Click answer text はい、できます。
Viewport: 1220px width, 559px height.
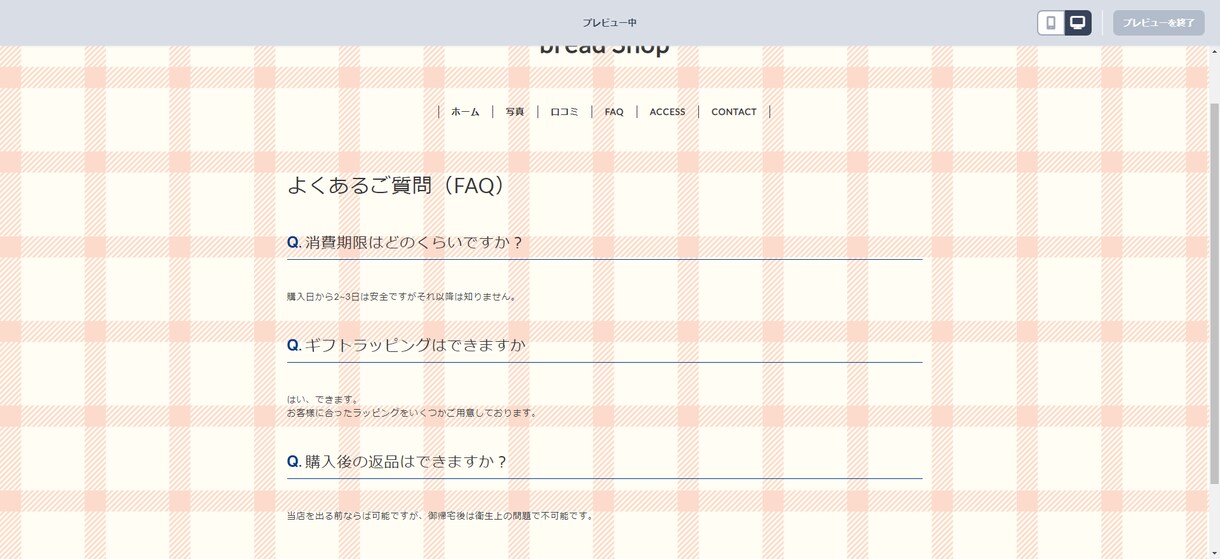click(324, 399)
